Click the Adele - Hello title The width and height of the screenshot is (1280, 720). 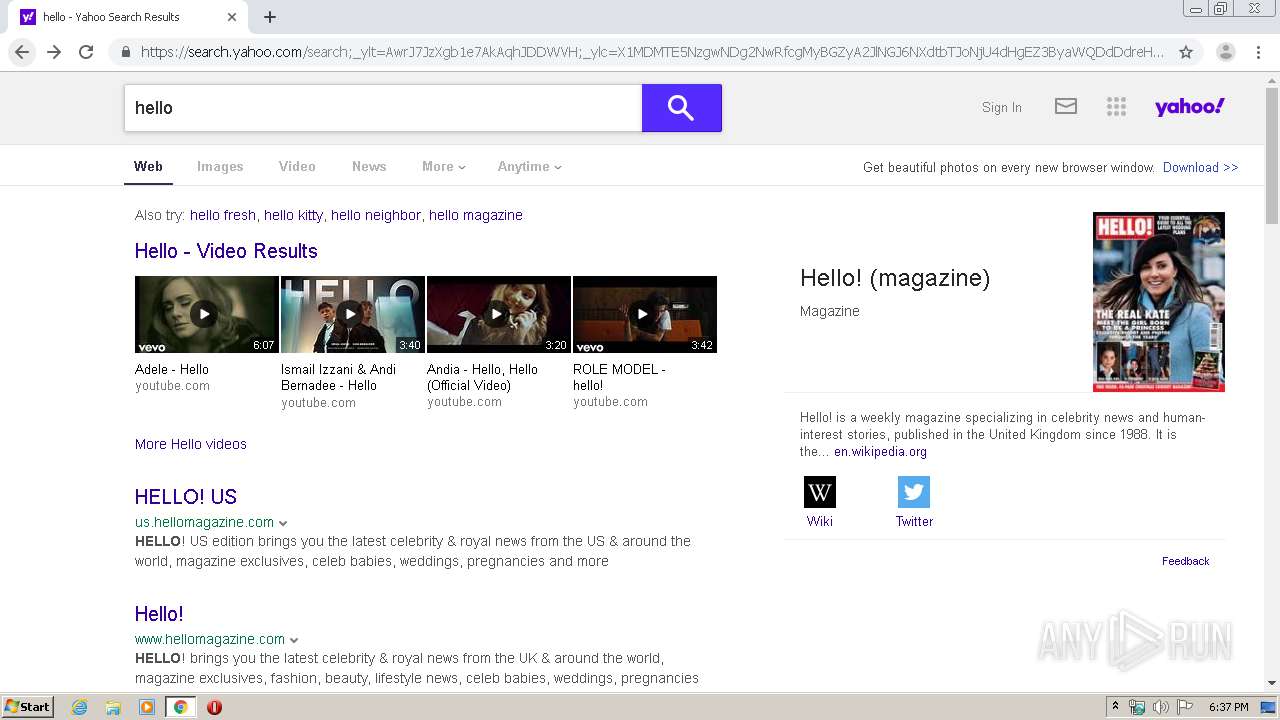pyautogui.click(x=172, y=369)
